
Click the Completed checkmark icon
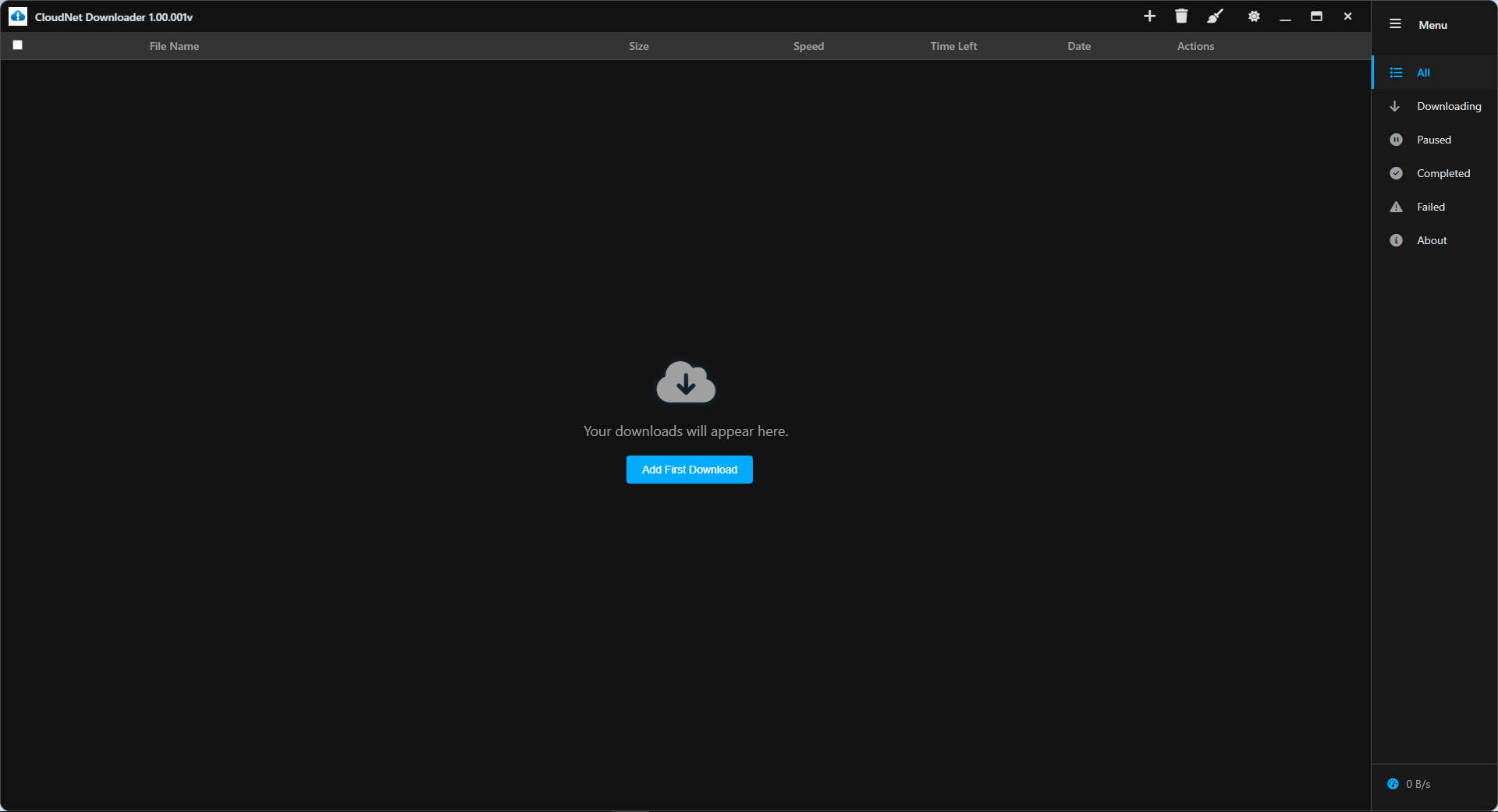[x=1396, y=173]
